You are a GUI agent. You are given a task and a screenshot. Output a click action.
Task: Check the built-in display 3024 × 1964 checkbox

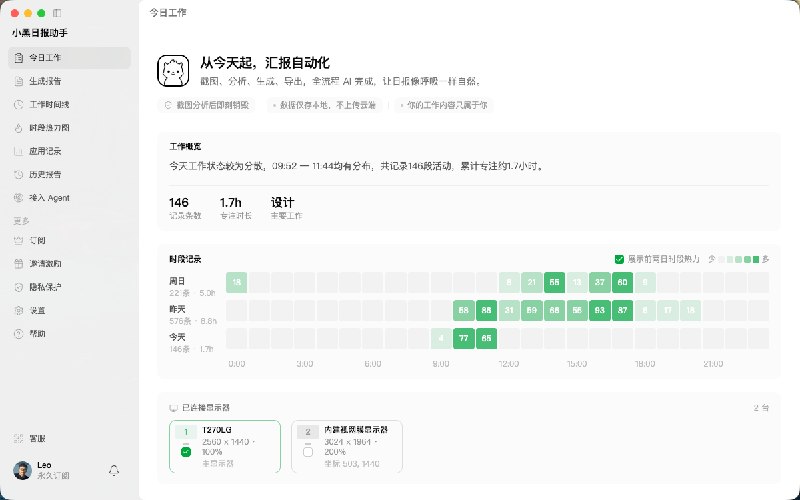click(308, 452)
